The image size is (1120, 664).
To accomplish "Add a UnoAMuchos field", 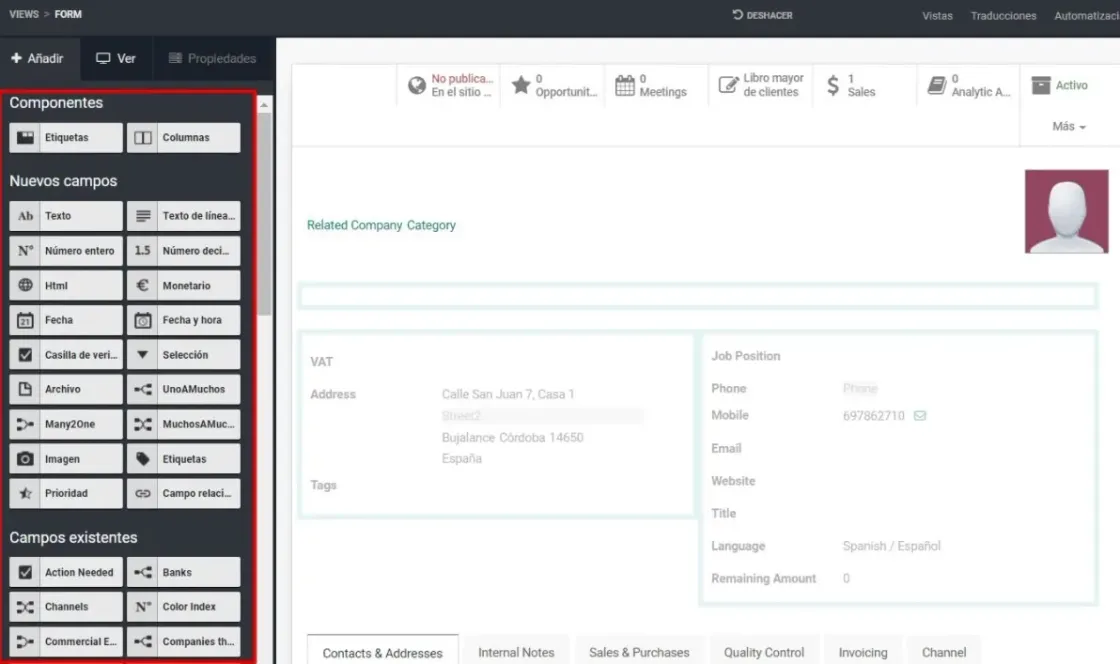I will tap(184, 389).
